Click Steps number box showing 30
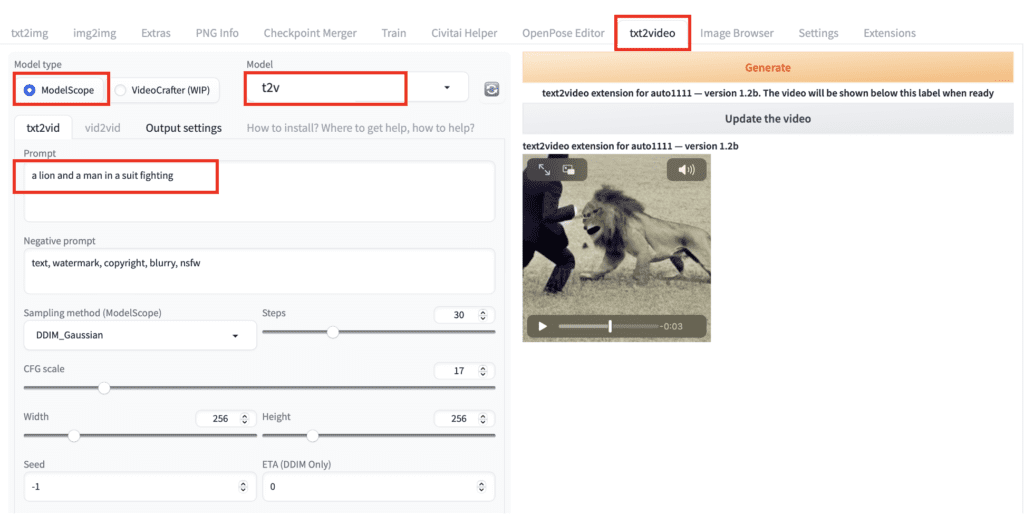 pos(464,315)
